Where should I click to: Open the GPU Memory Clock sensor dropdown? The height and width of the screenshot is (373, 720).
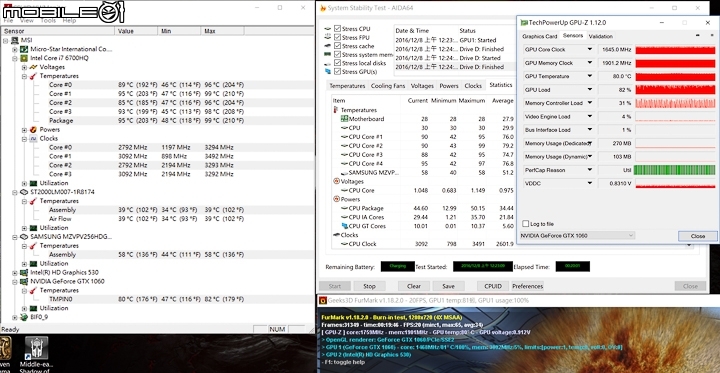[x=590, y=63]
